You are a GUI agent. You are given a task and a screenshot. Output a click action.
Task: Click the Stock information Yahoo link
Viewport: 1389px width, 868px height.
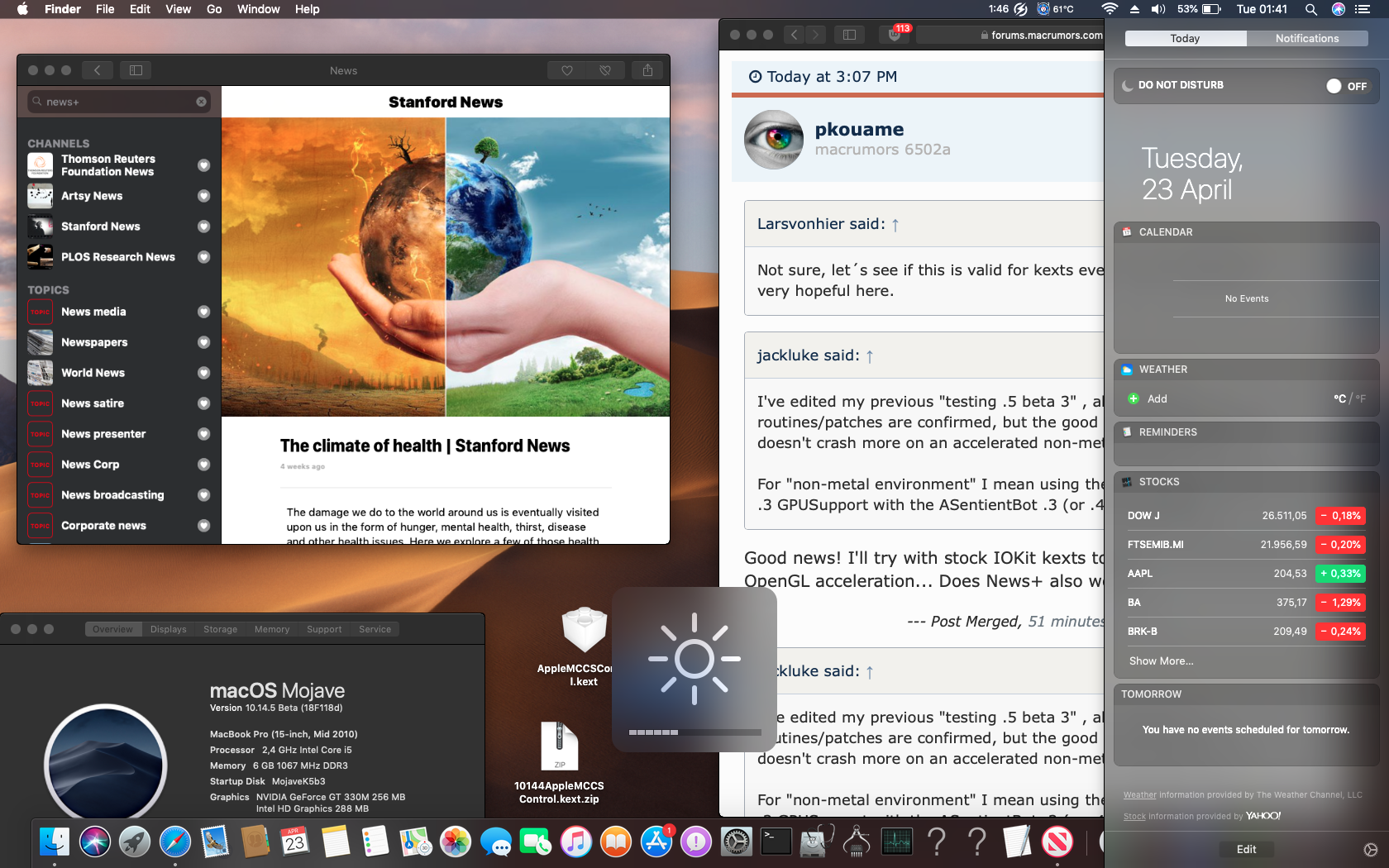coord(1134,816)
